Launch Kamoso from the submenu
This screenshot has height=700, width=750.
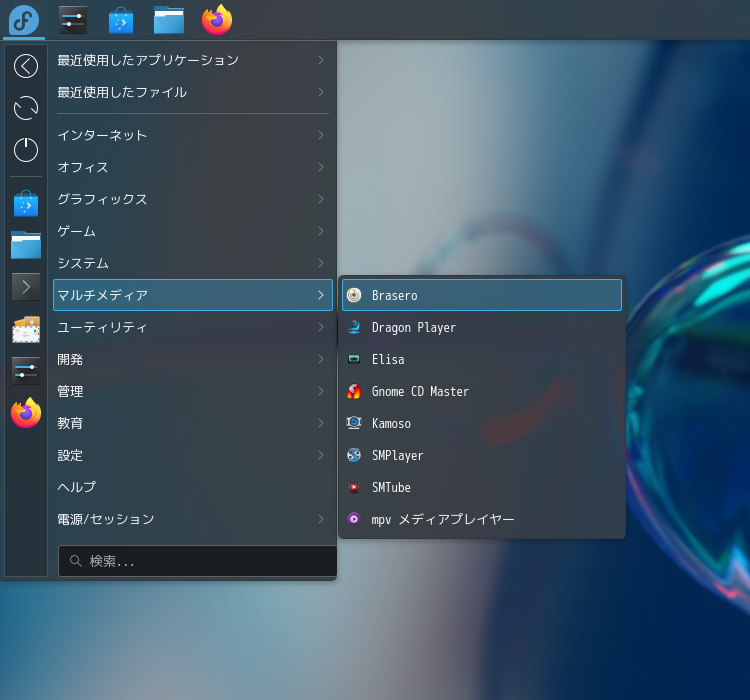[x=482, y=423]
